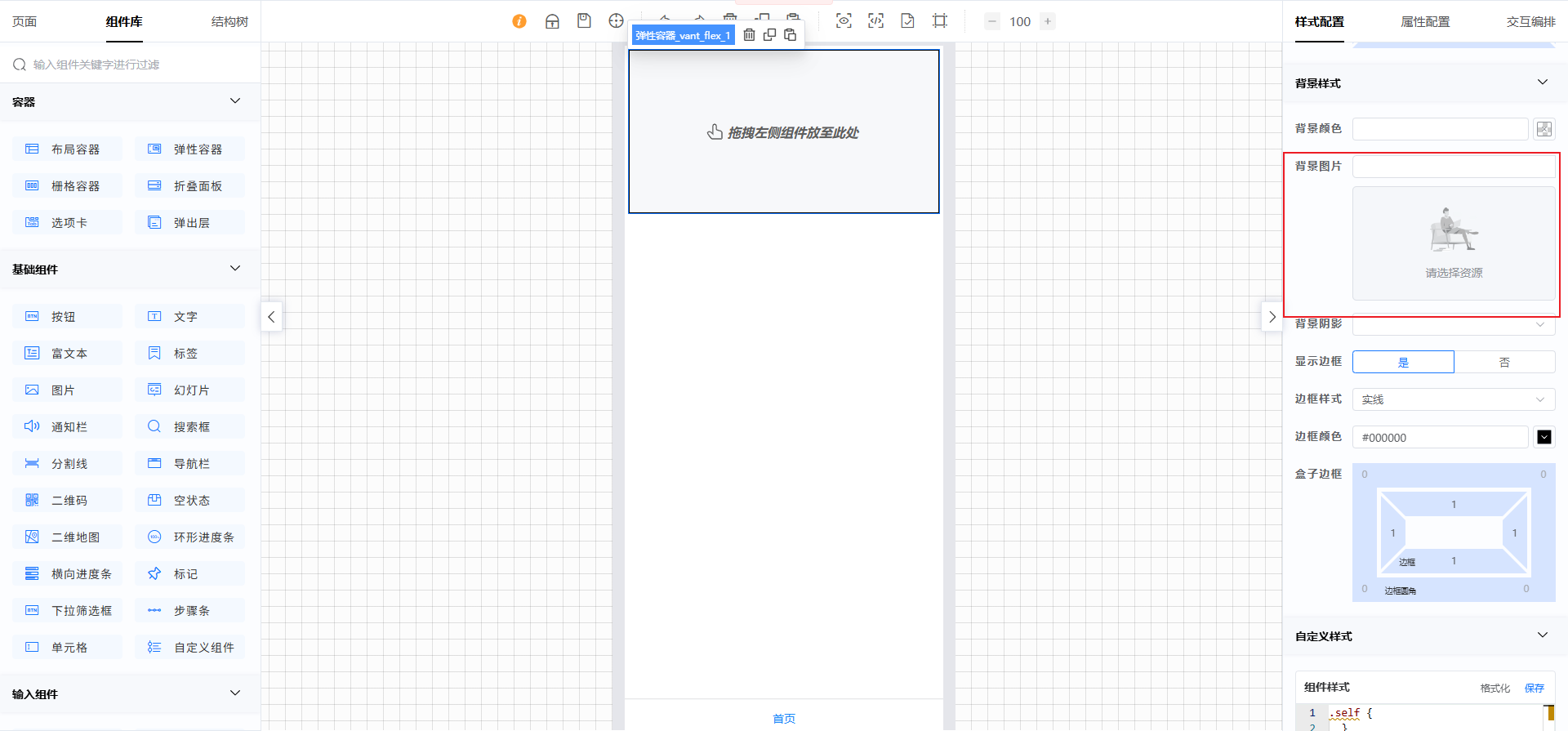Delete the selected 弹性容器 using trash icon
Viewport: 1568px width, 731px height.
click(x=749, y=35)
